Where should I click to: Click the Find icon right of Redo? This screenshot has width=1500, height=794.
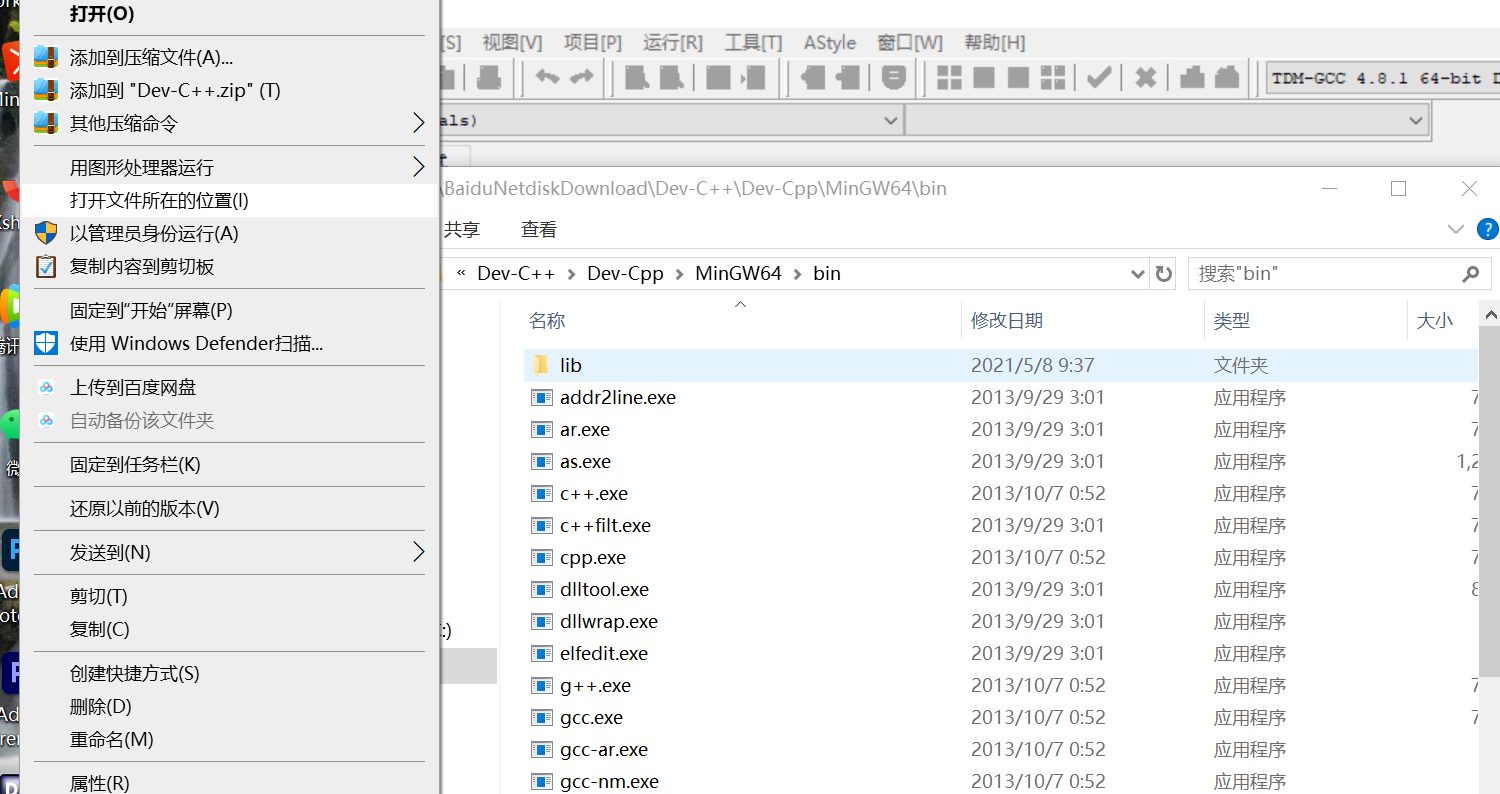(x=639, y=77)
